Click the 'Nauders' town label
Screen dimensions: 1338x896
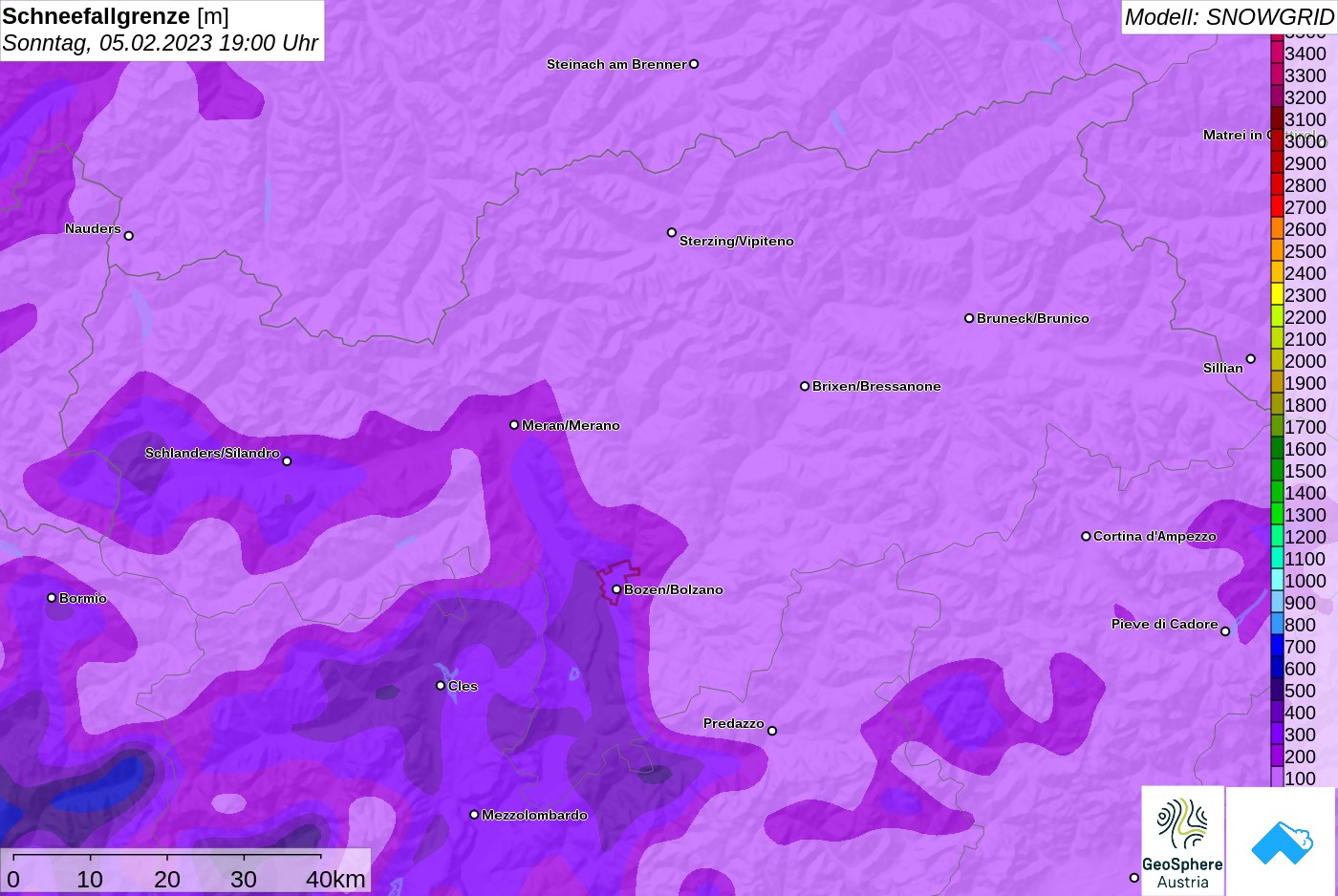[93, 228]
